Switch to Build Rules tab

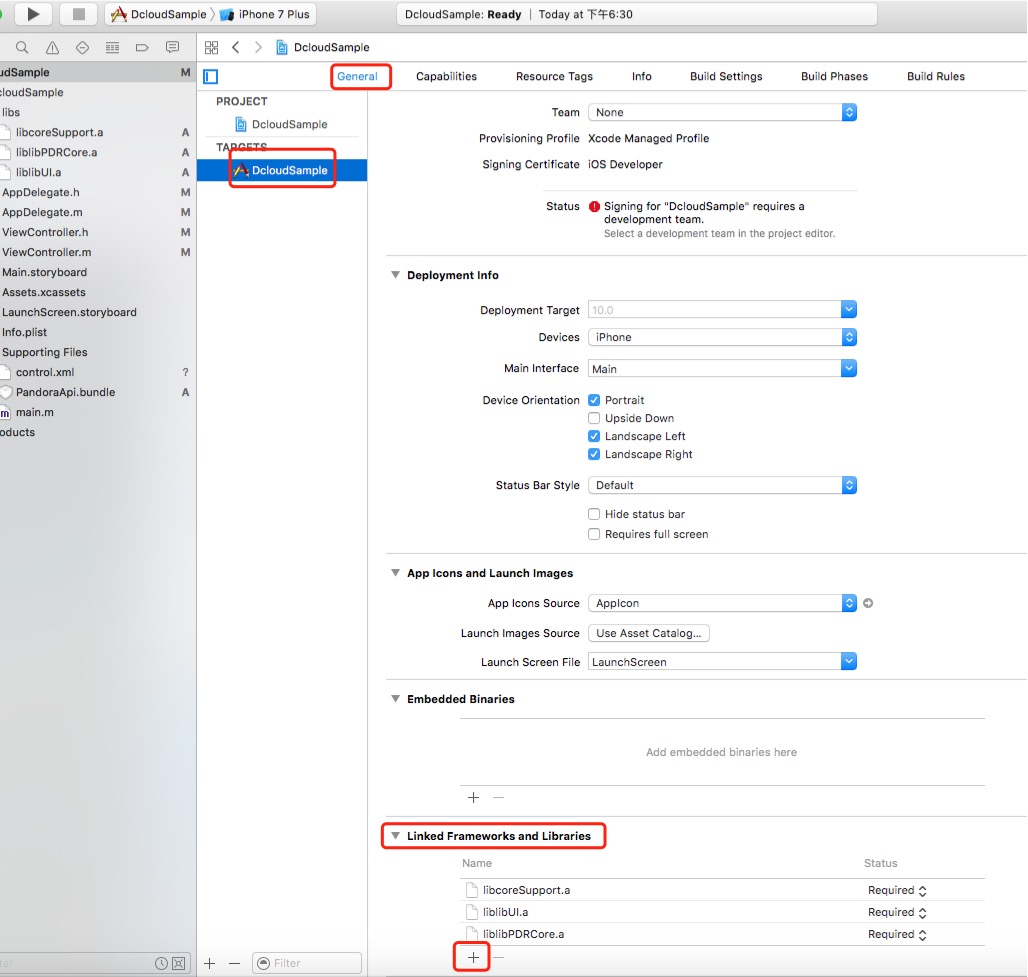[x=936, y=77]
